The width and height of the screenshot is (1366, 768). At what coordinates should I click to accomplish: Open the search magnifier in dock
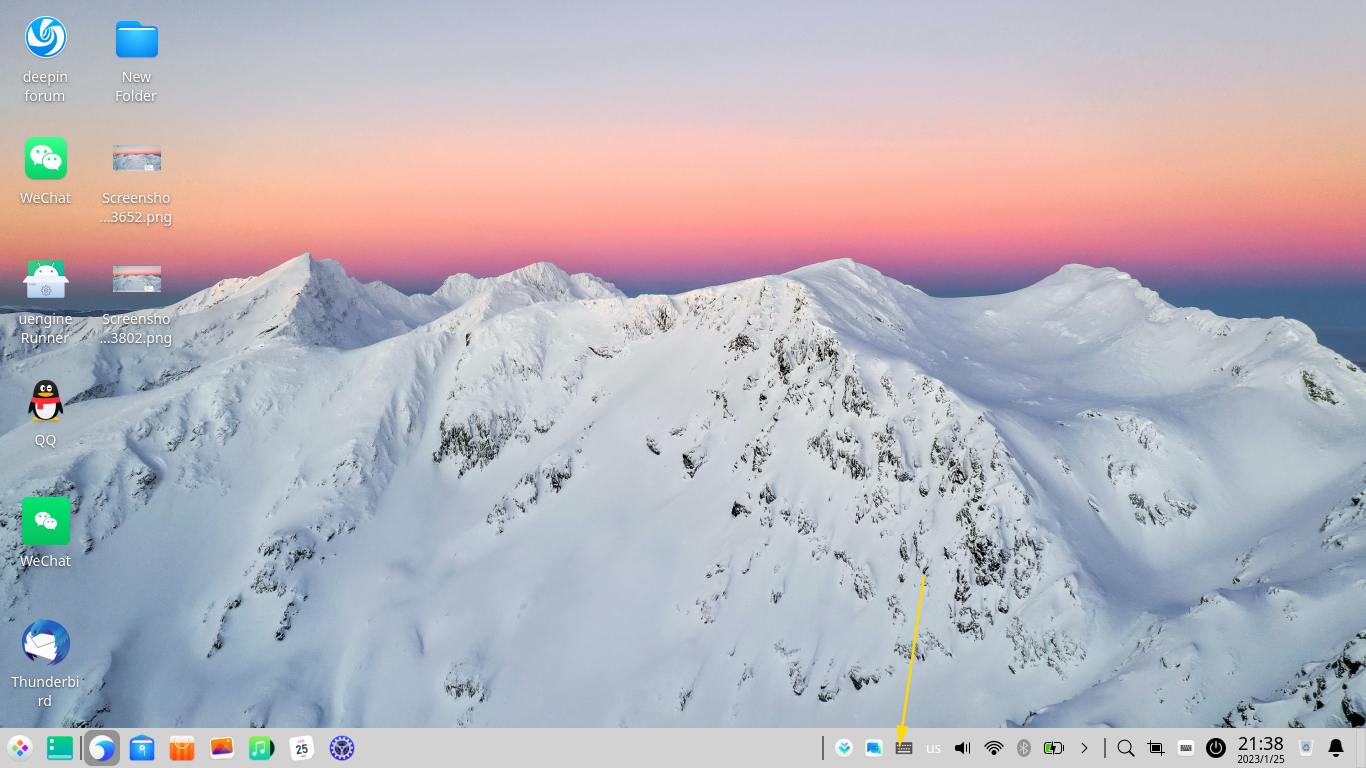[x=1126, y=748]
